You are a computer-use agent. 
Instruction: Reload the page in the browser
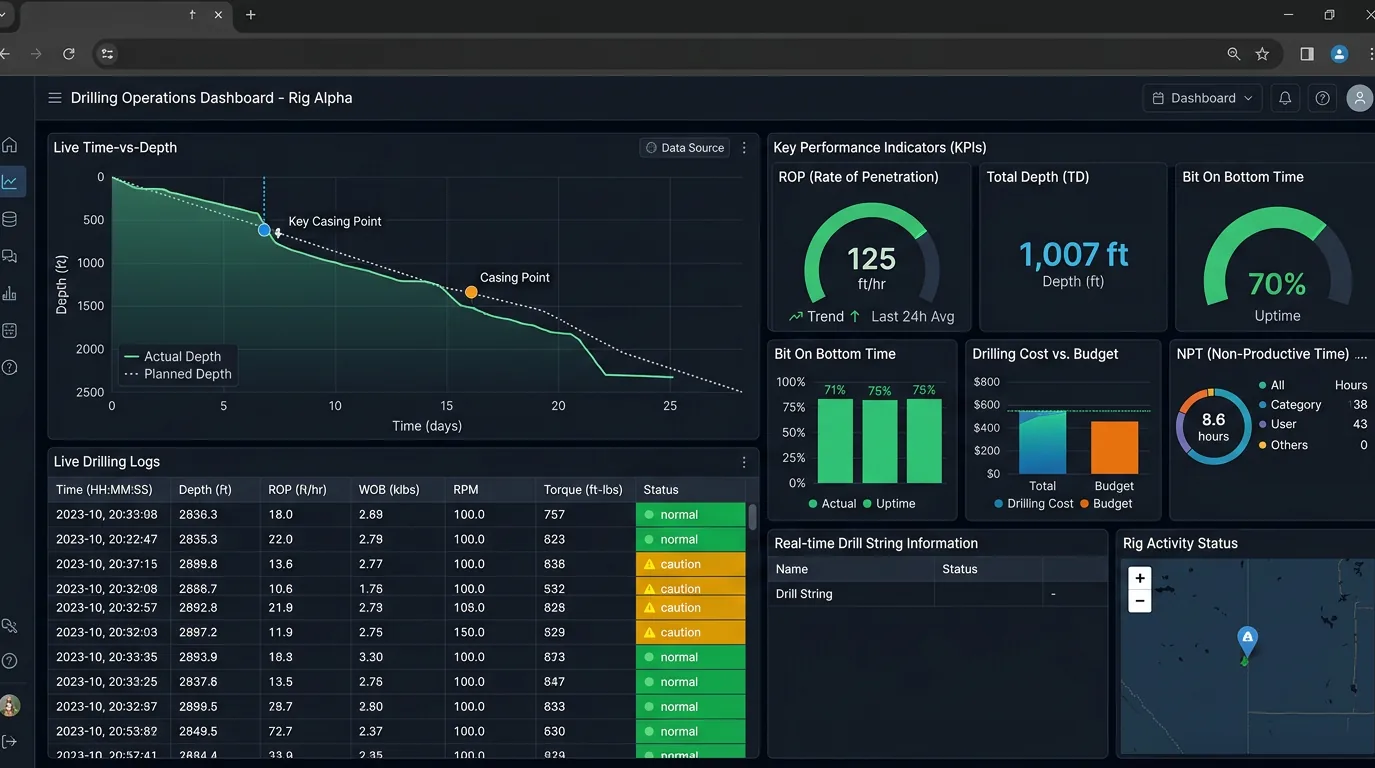69,54
